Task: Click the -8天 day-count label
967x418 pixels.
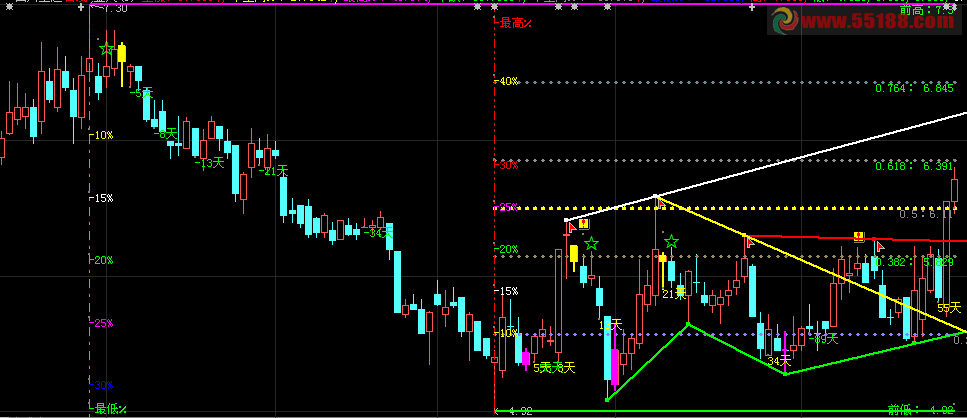Action: 165,133
